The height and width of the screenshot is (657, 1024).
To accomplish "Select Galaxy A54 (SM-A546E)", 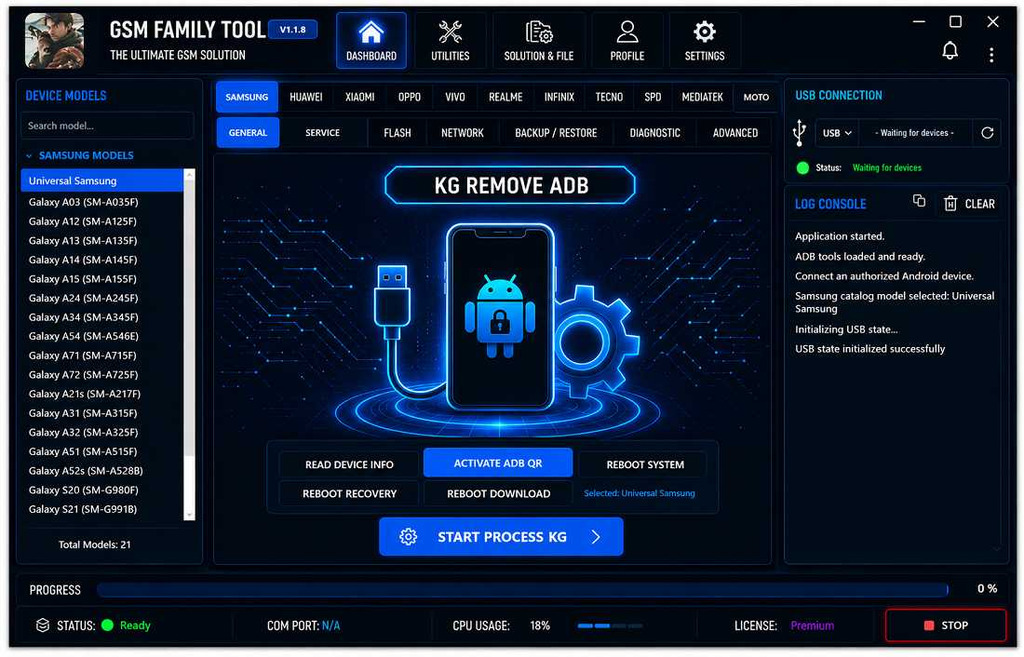I will tap(102, 336).
